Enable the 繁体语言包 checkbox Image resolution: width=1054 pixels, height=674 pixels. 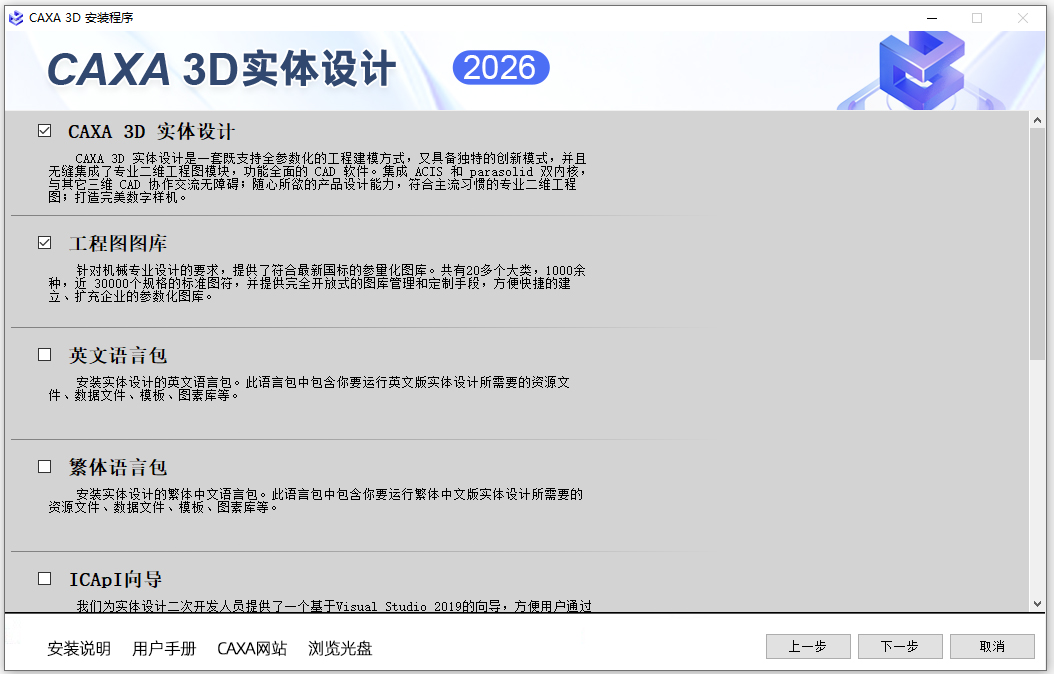click(44, 467)
